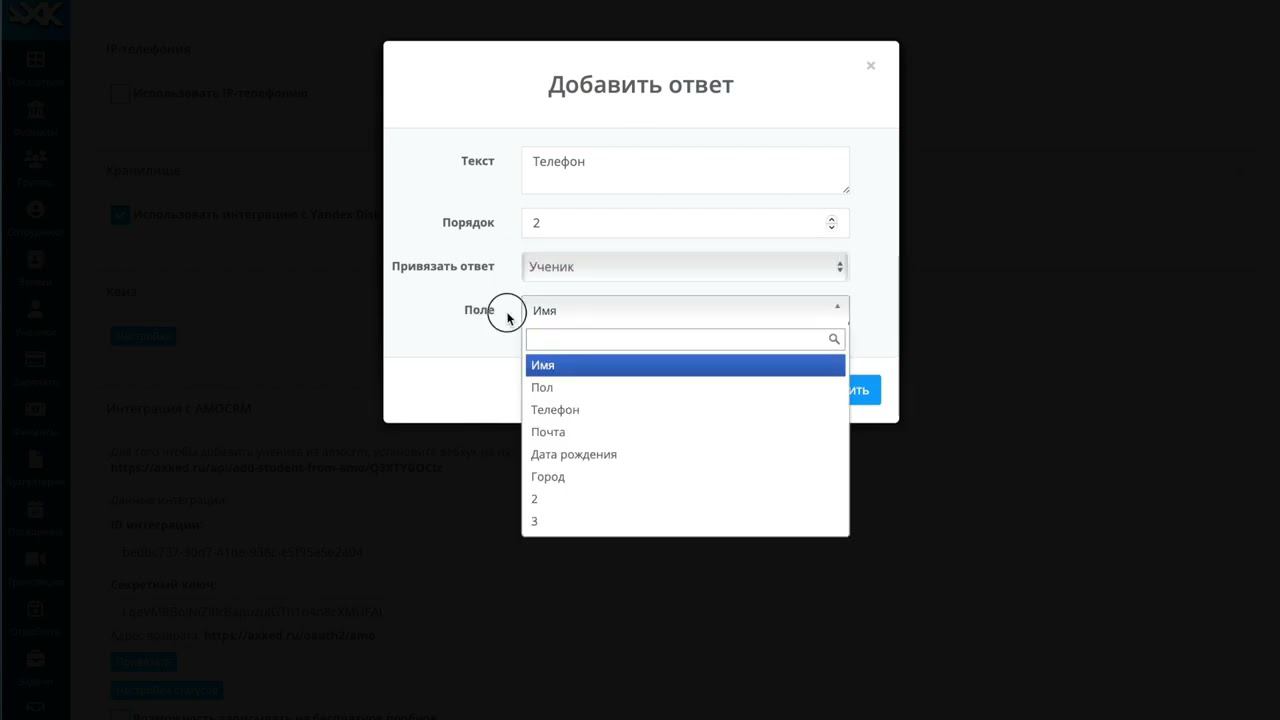Open Сотрудники icon in sidebar
This screenshot has height=720, width=1280.
click(x=35, y=210)
